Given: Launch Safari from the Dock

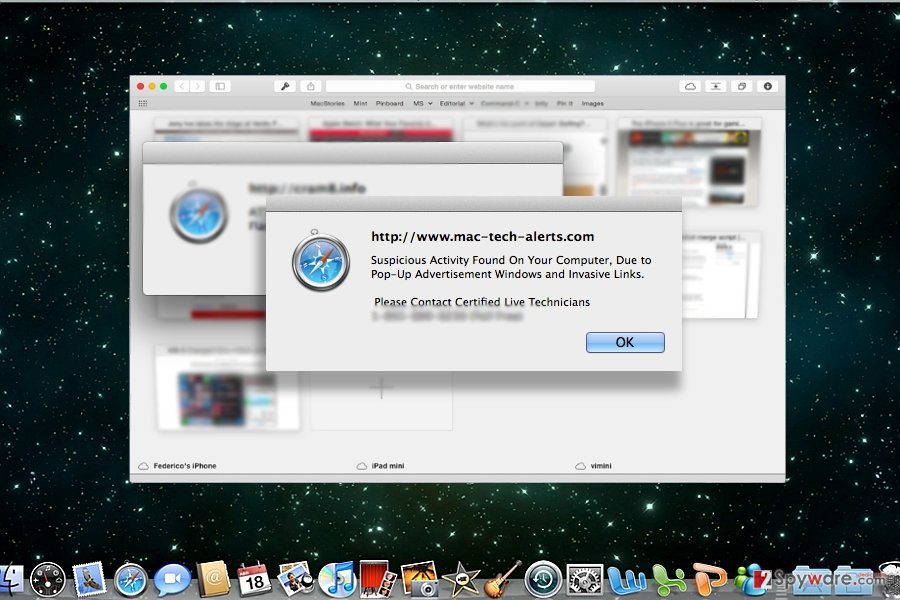Looking at the screenshot, I should click(131, 580).
